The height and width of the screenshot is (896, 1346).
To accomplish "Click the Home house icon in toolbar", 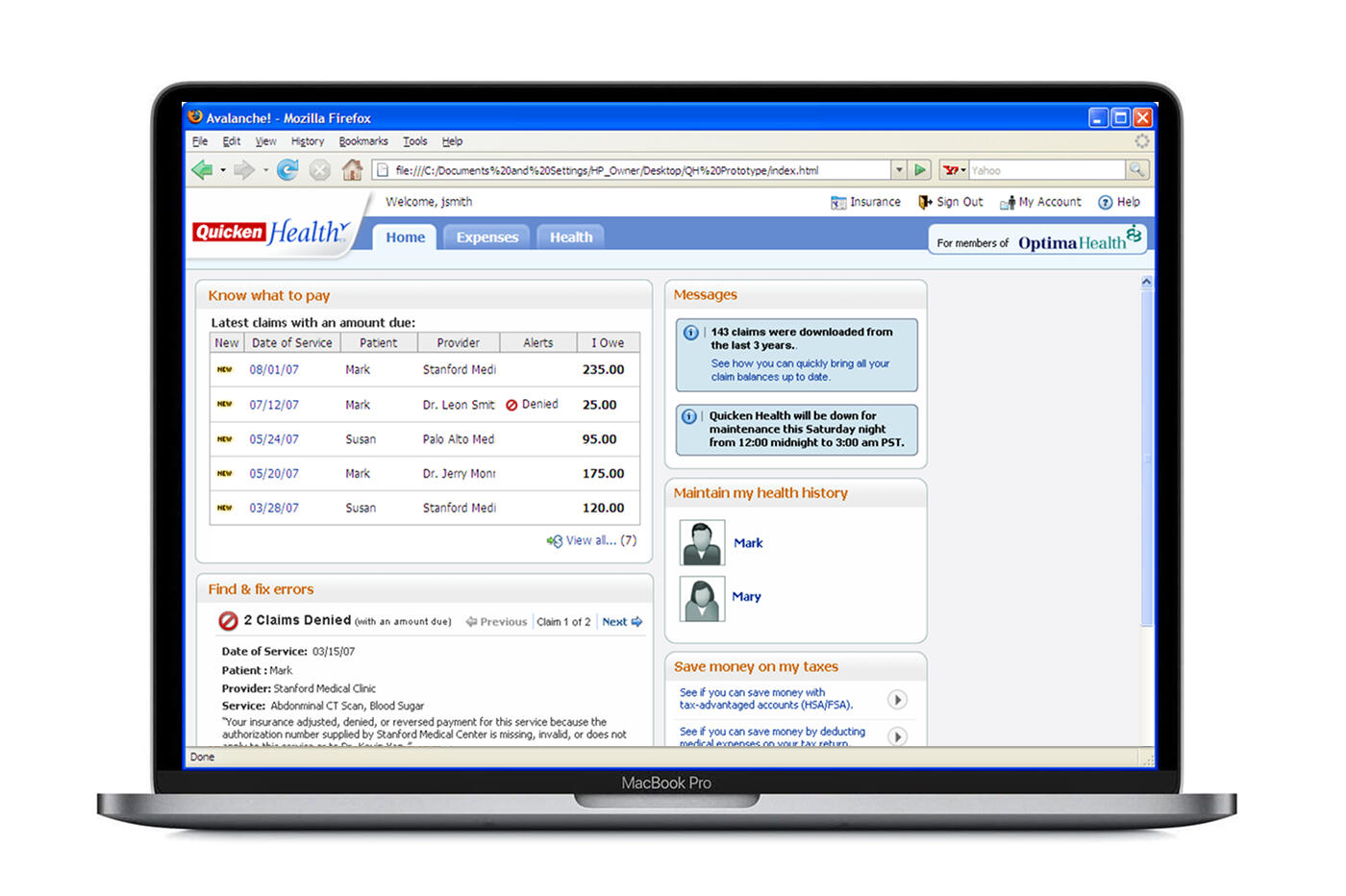I will [x=352, y=170].
